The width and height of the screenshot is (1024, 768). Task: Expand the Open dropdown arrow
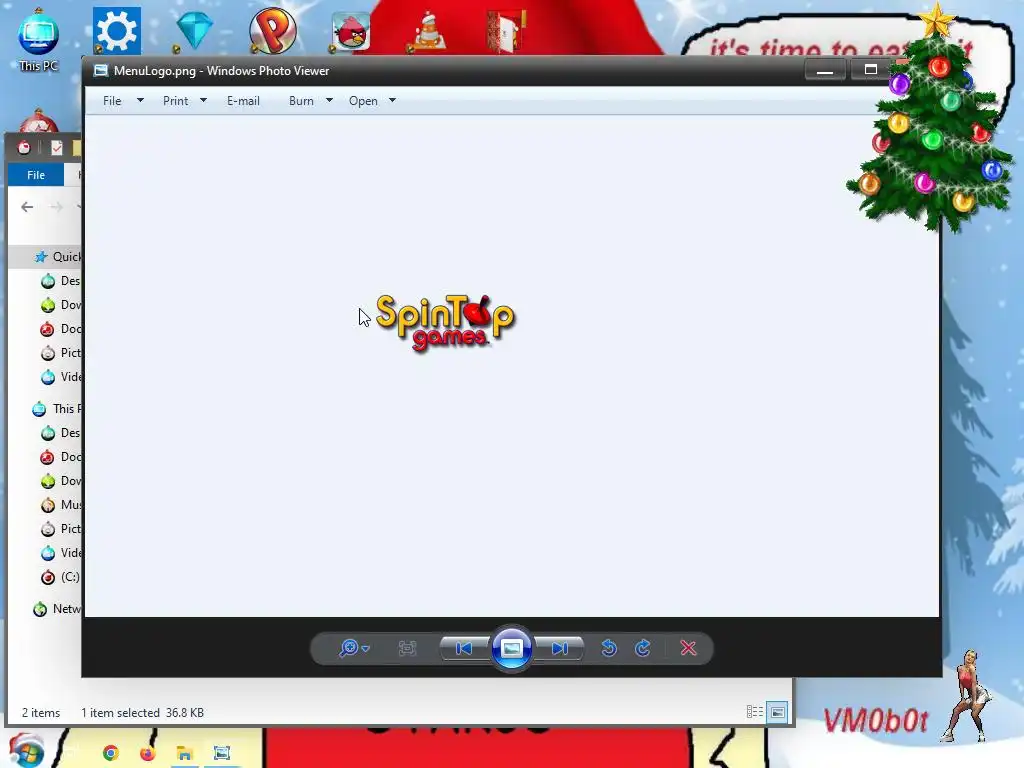pos(392,101)
